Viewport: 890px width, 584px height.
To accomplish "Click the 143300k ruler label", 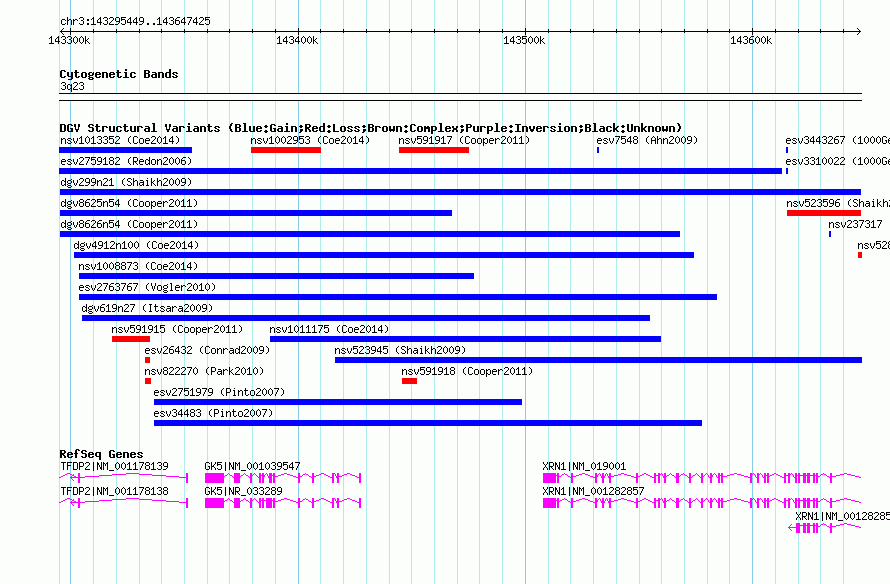I will coord(69,40).
